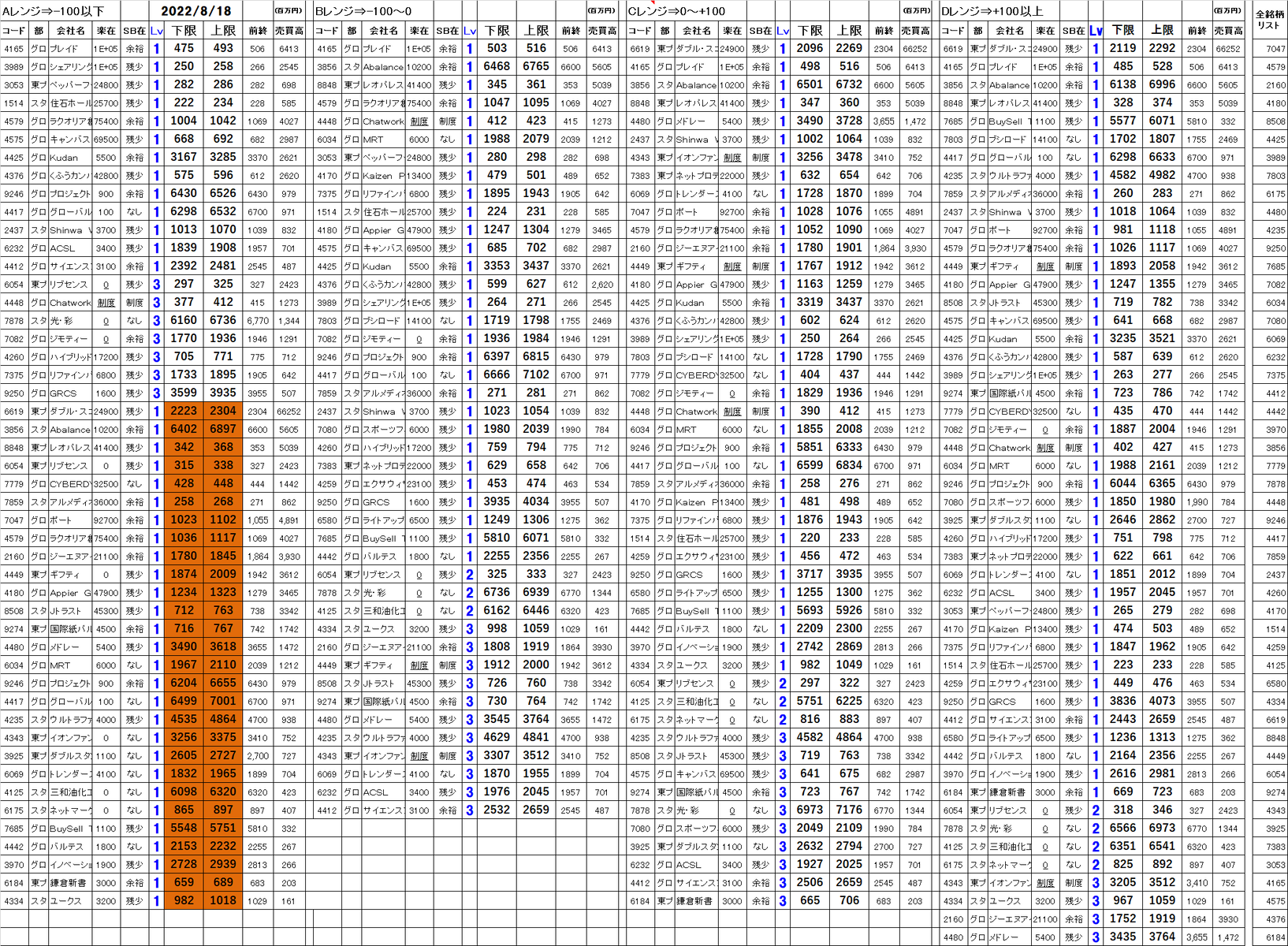Open underlined 制度 link in A range Chatwork row

click(106, 303)
